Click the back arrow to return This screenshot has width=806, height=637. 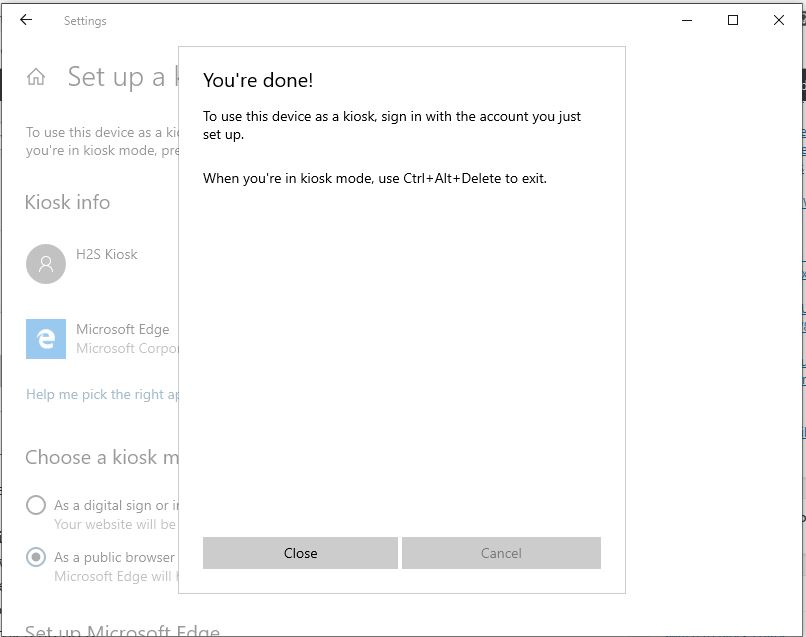(25, 20)
